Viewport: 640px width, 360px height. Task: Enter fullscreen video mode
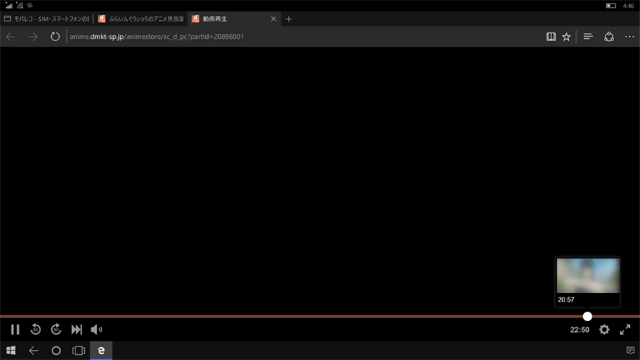pos(625,329)
